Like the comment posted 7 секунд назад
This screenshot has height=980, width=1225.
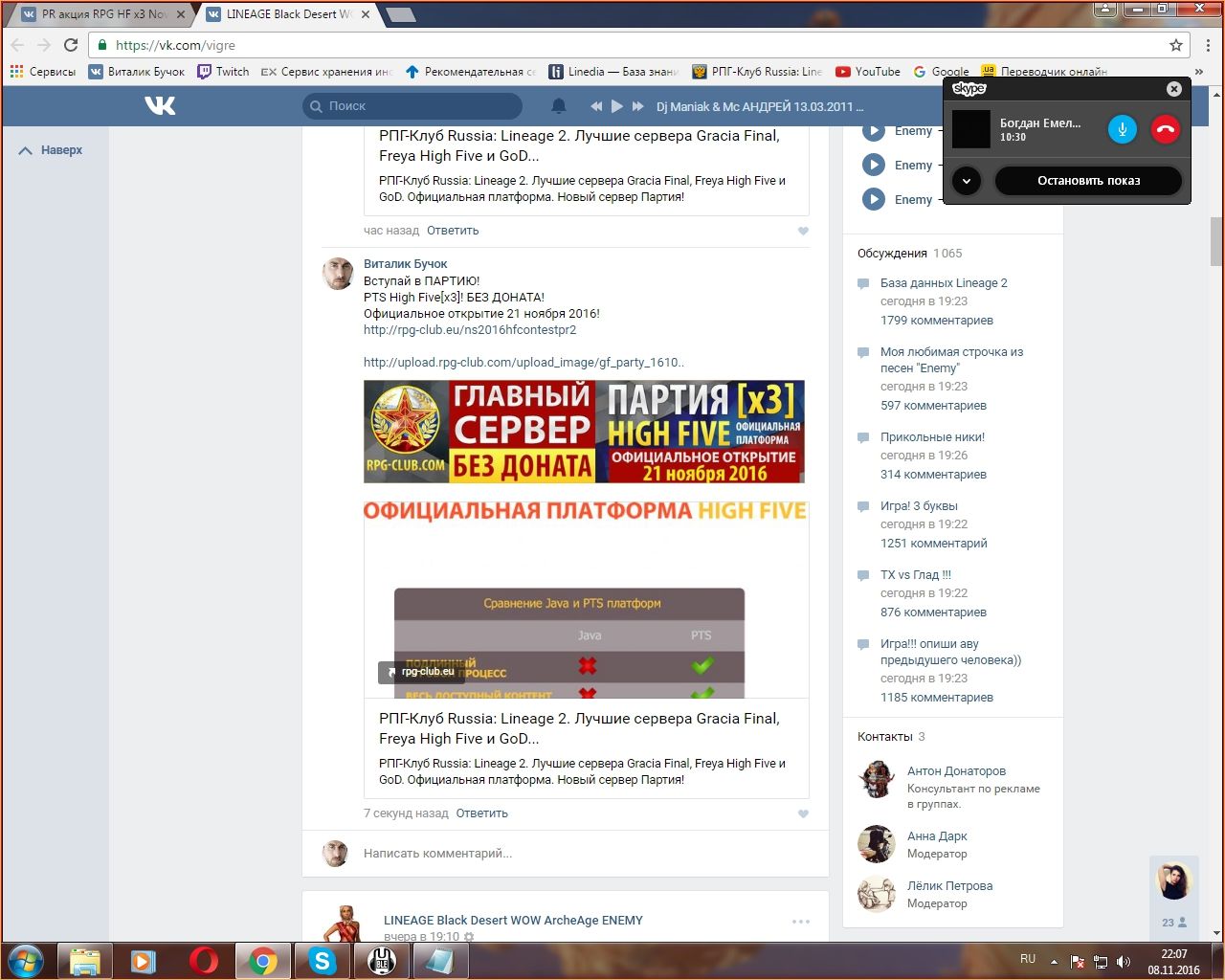click(803, 813)
